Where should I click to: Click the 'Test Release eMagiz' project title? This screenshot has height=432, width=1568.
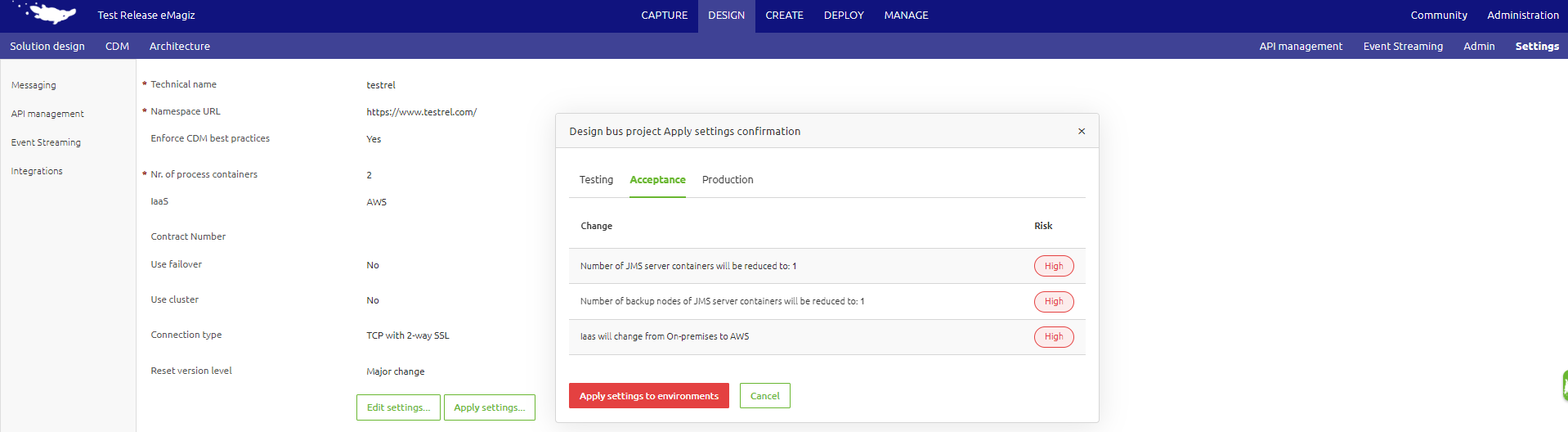[146, 16]
